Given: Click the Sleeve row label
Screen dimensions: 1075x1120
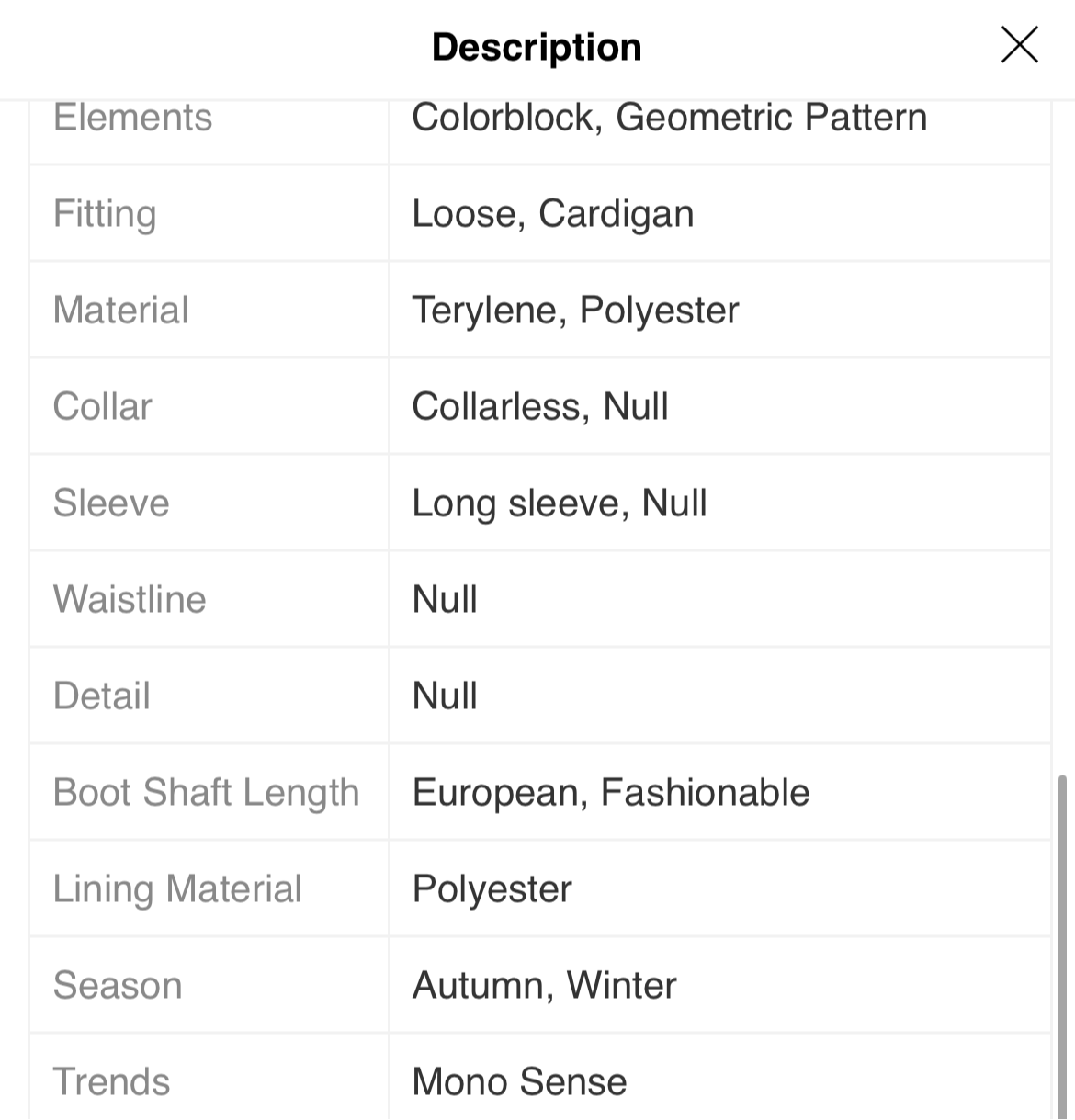Looking at the screenshot, I should click(111, 503).
